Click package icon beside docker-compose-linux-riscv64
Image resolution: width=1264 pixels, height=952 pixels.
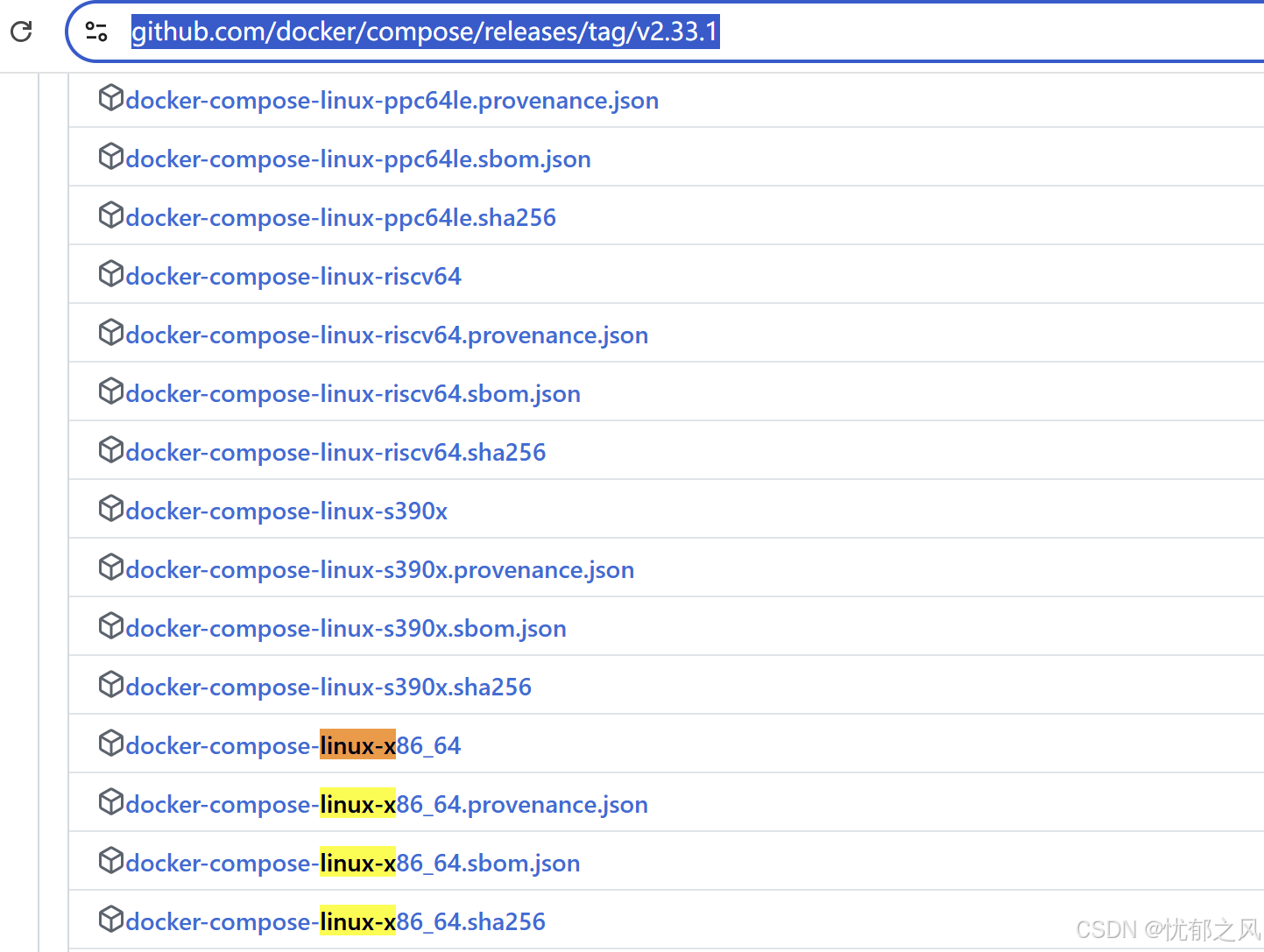coord(111,274)
